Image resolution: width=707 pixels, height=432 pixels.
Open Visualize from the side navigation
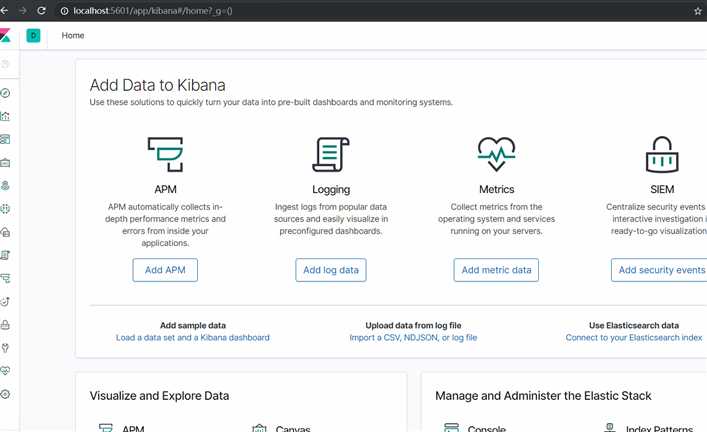point(5,116)
